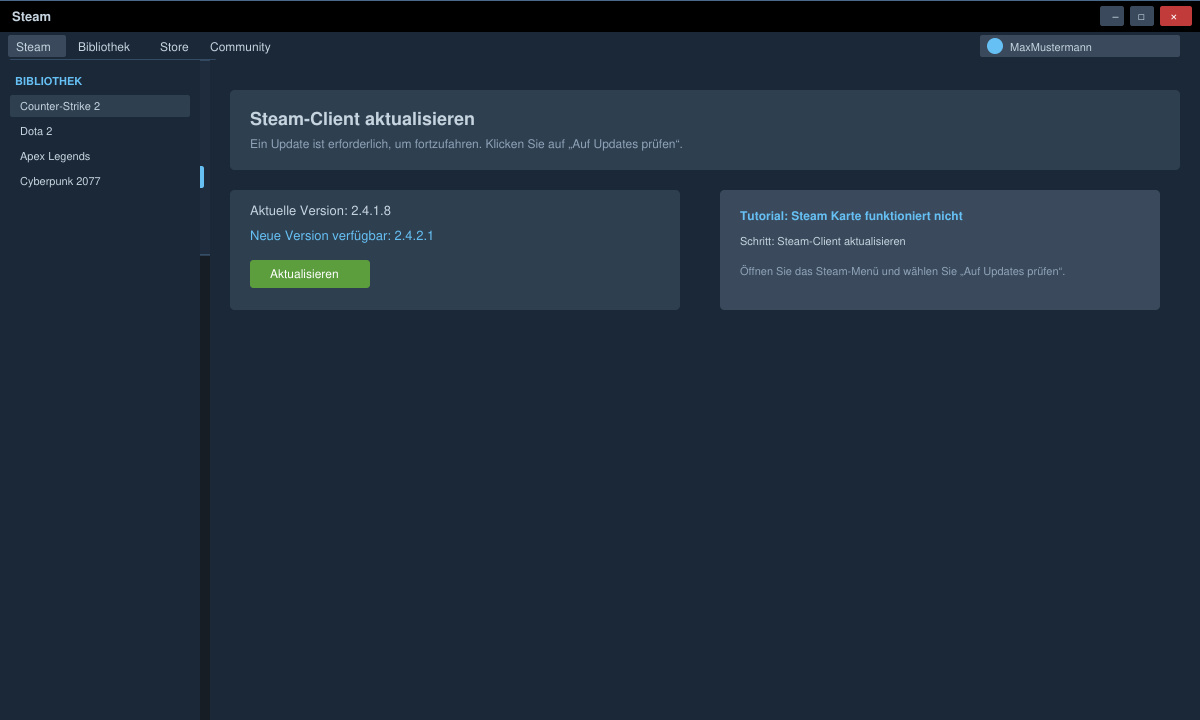Open the Steam menu
This screenshot has width=1200, height=720.
[x=37, y=47]
